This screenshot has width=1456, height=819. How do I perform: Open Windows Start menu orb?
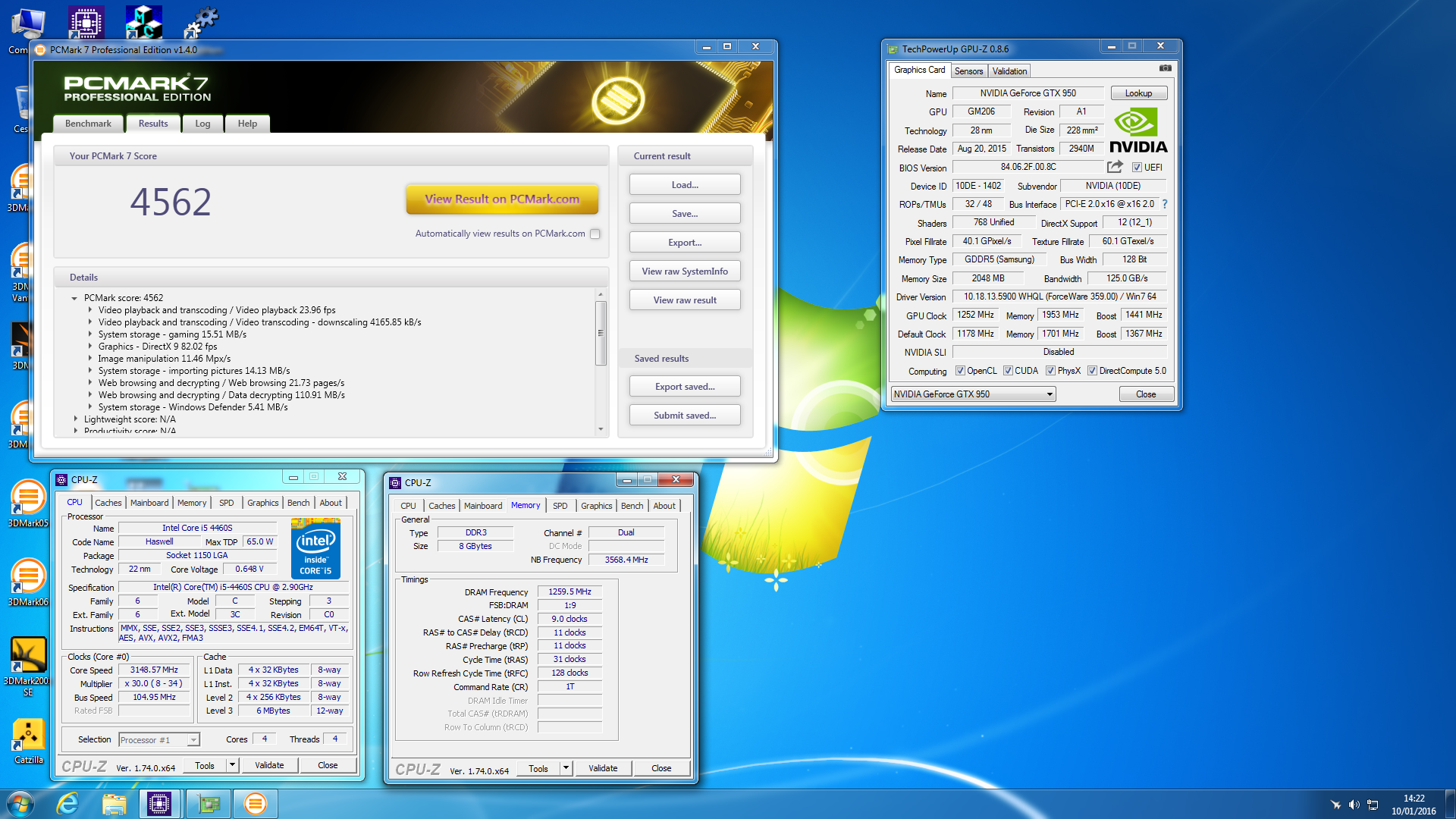[x=20, y=804]
